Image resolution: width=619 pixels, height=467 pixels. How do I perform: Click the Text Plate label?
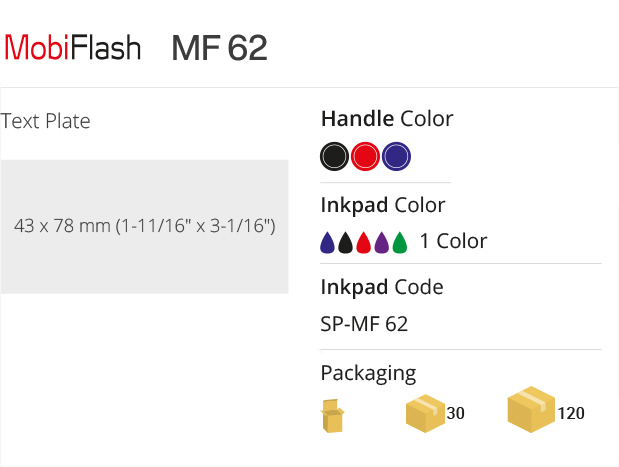click(45, 121)
